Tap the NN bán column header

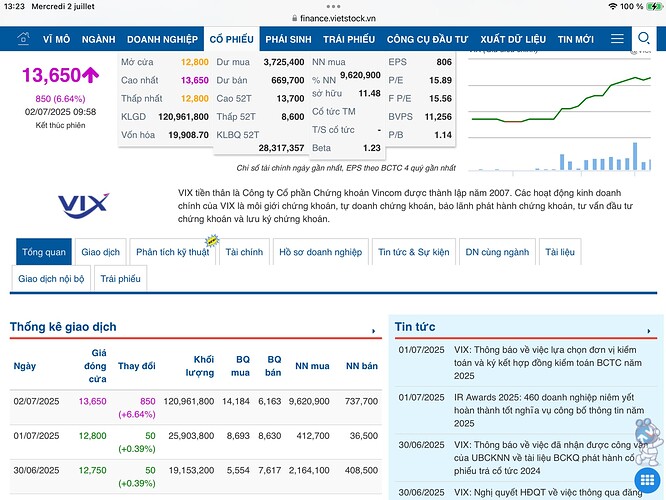pyautogui.click(x=362, y=366)
